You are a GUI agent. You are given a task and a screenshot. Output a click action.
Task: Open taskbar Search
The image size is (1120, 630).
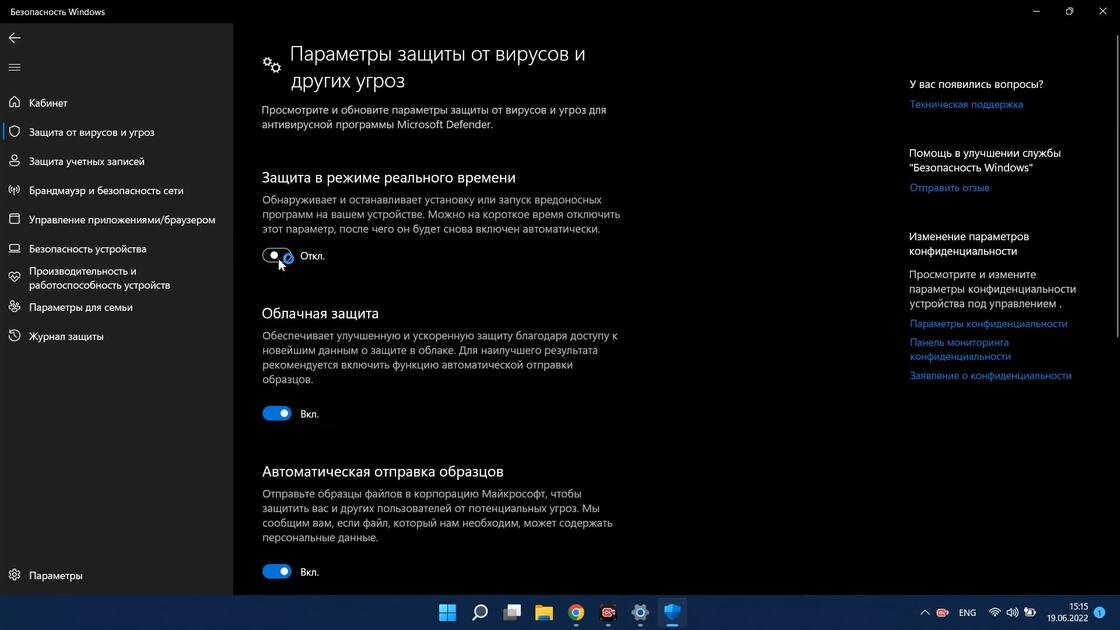pos(480,612)
